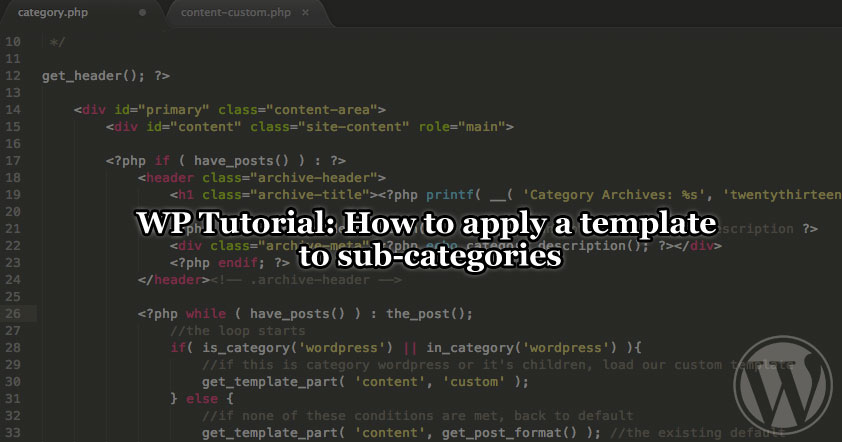Click line number 14 in the gutter
Screen dimensions: 842x442
(x=13, y=110)
